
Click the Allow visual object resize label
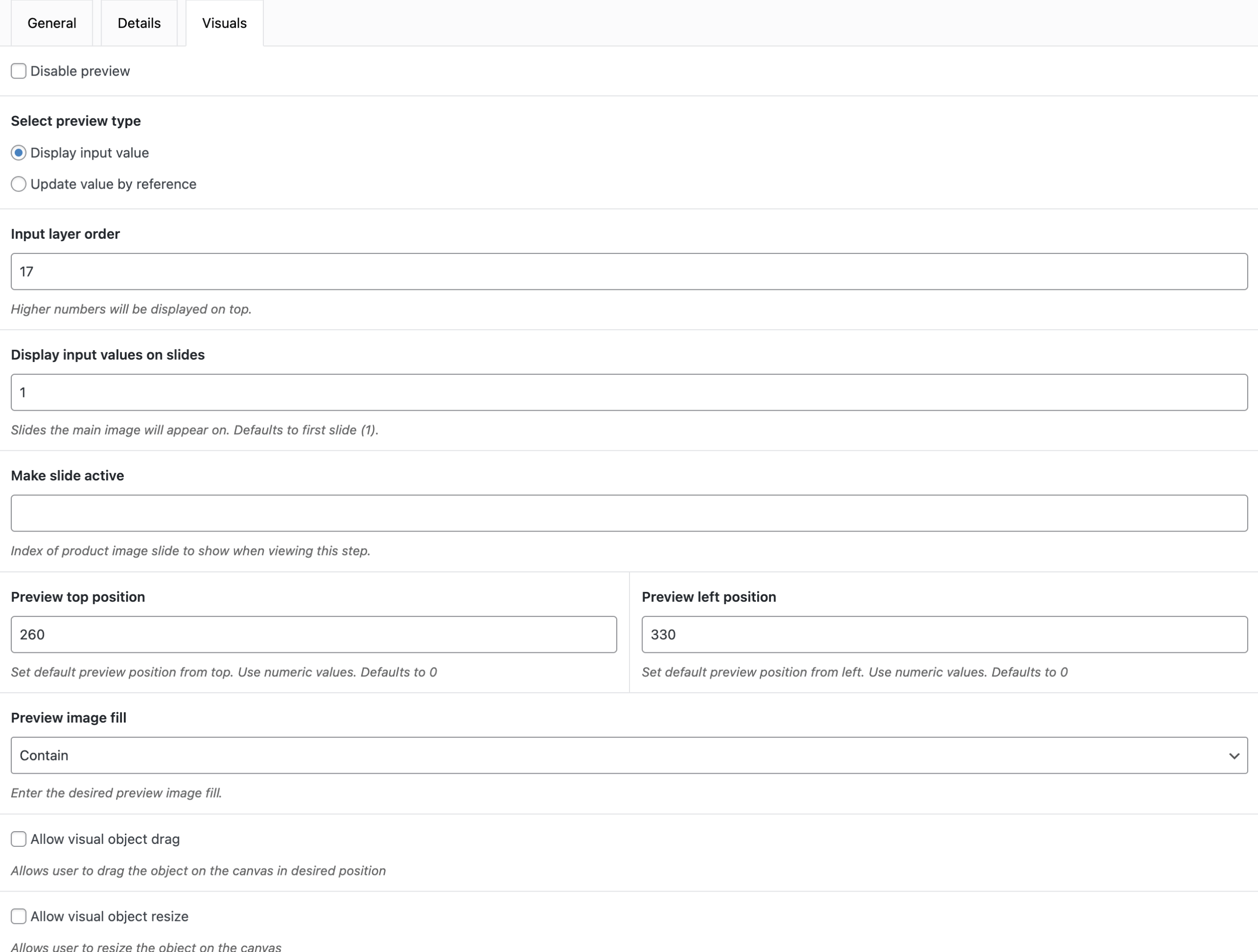tap(109, 916)
